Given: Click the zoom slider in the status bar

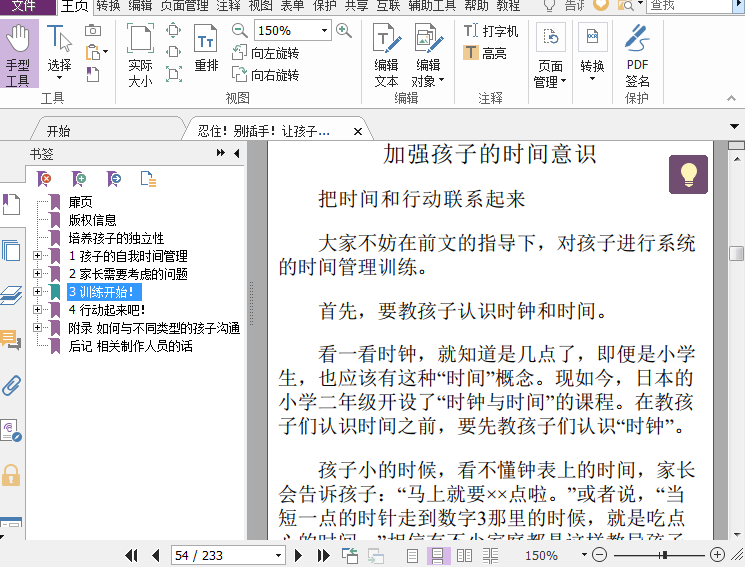Looking at the screenshot, I should (x=659, y=555).
